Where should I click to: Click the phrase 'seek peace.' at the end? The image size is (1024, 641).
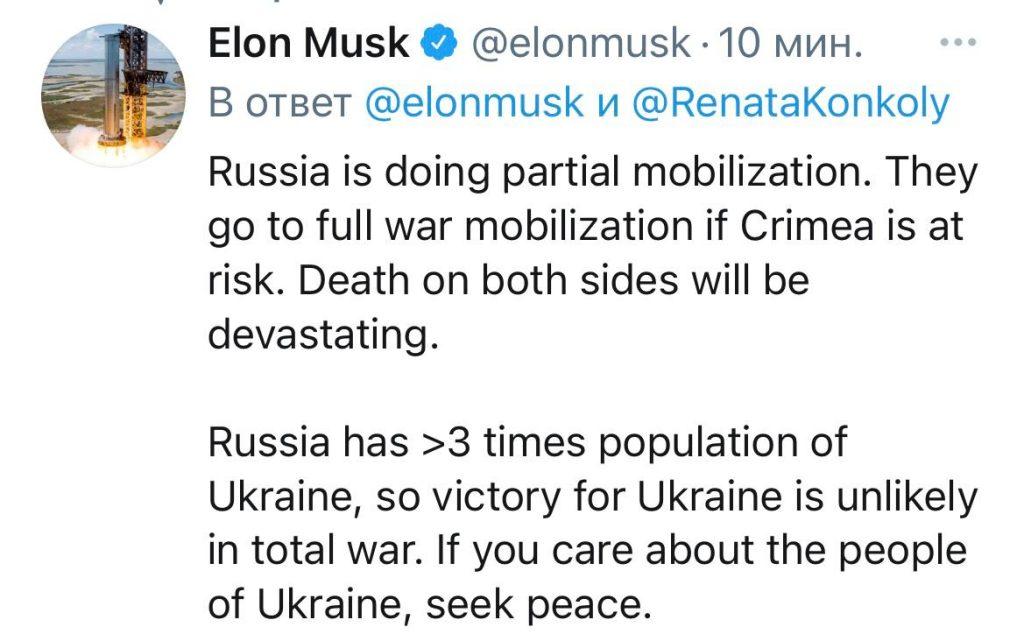point(539,605)
